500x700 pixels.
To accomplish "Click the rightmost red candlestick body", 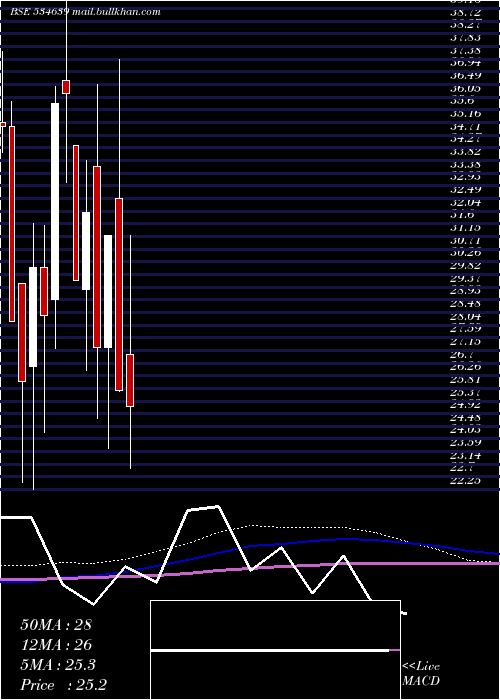I will click(x=130, y=380).
